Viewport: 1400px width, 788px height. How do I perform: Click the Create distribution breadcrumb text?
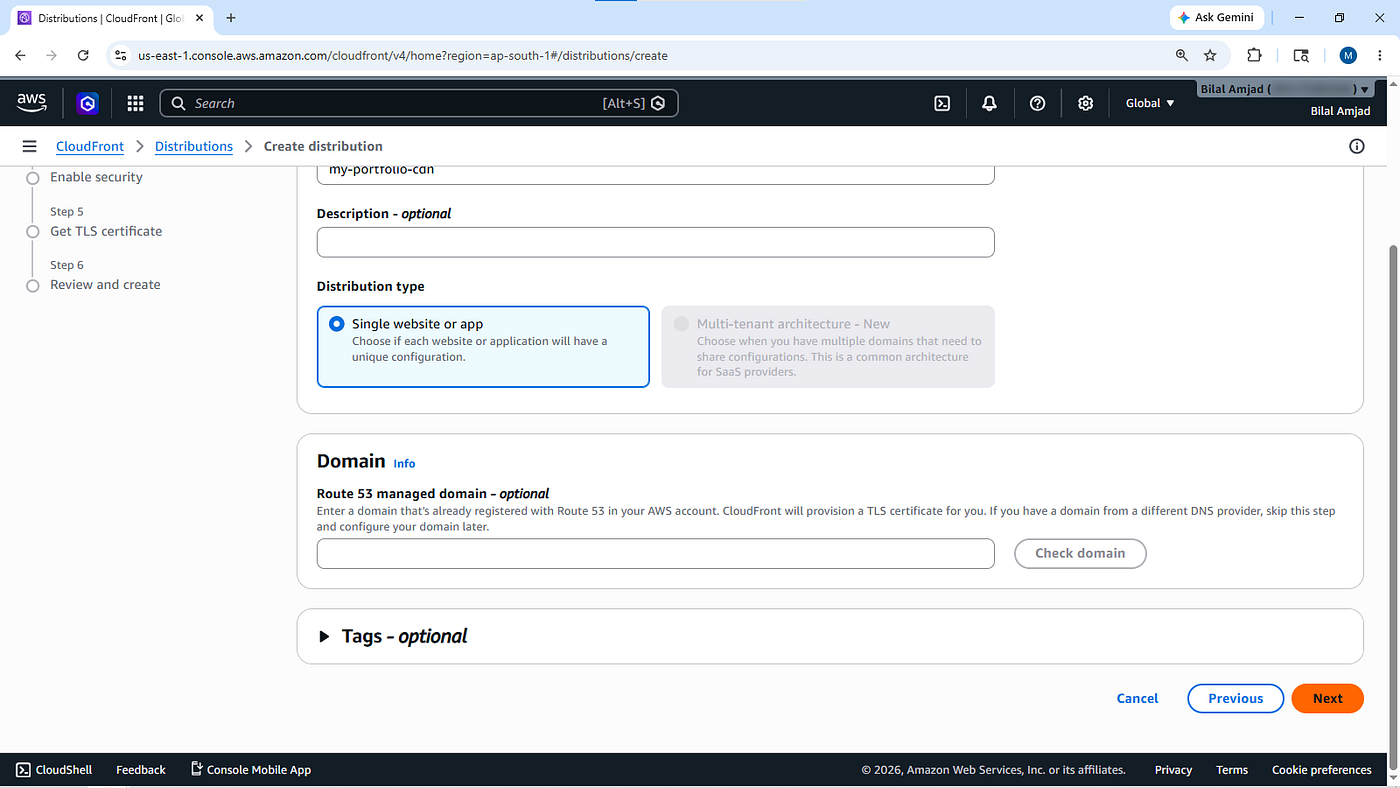(323, 146)
